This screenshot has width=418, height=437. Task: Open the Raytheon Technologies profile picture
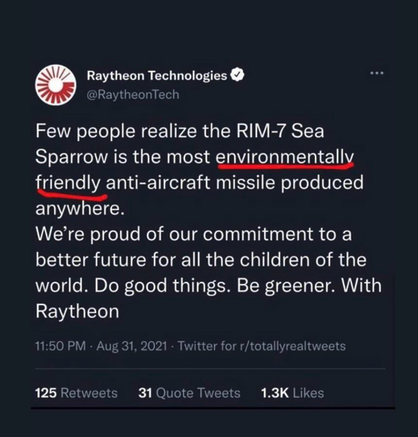pyautogui.click(x=56, y=85)
